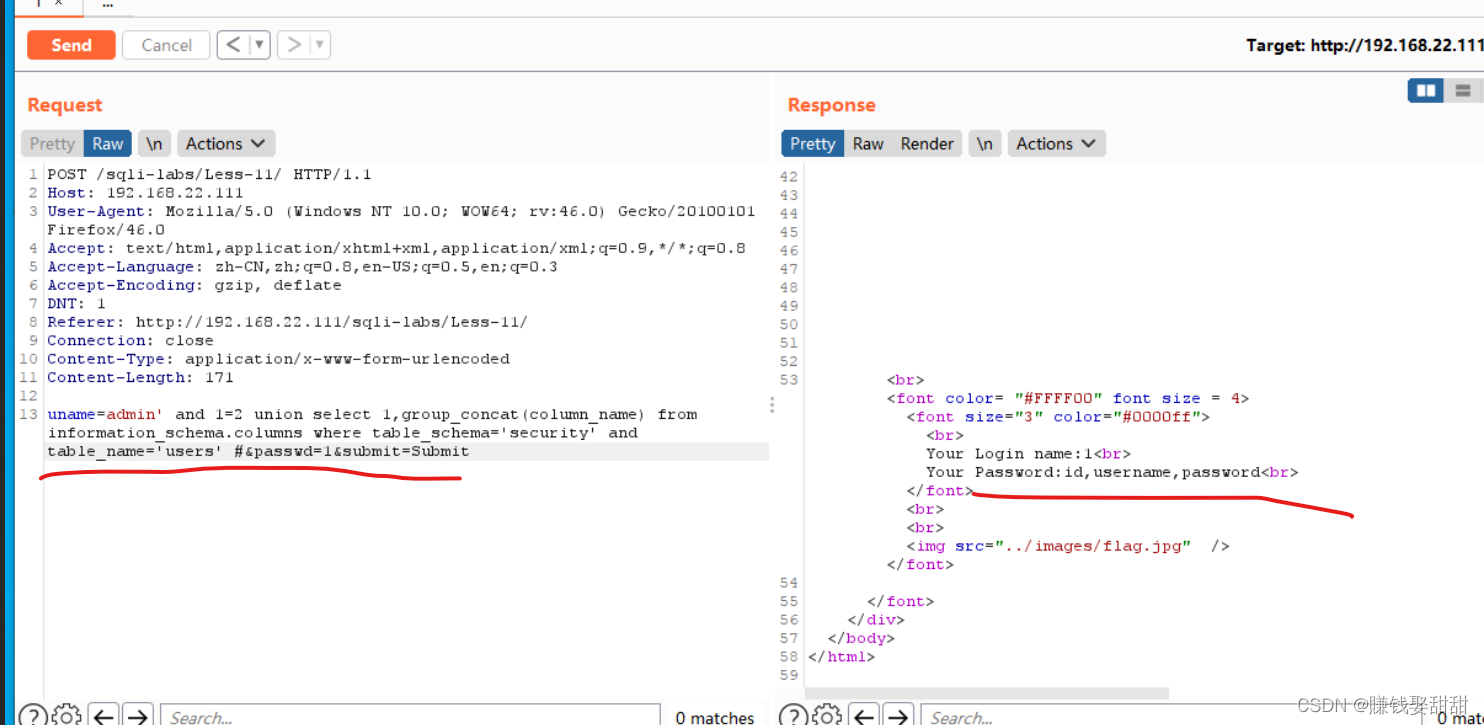Click the Accept-Language header line
The height and width of the screenshot is (725, 1484).
click(x=302, y=266)
